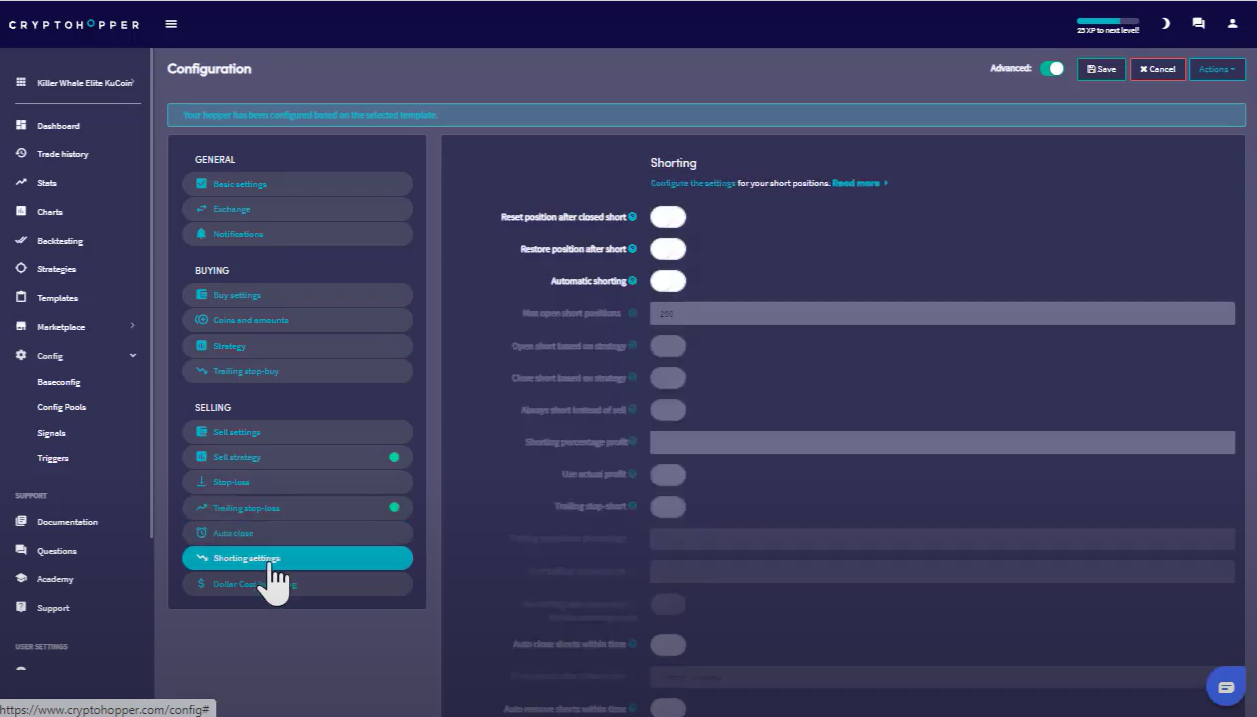The image size is (1257, 717).
Task: Open the user profile icon
Action: pos(1232,24)
